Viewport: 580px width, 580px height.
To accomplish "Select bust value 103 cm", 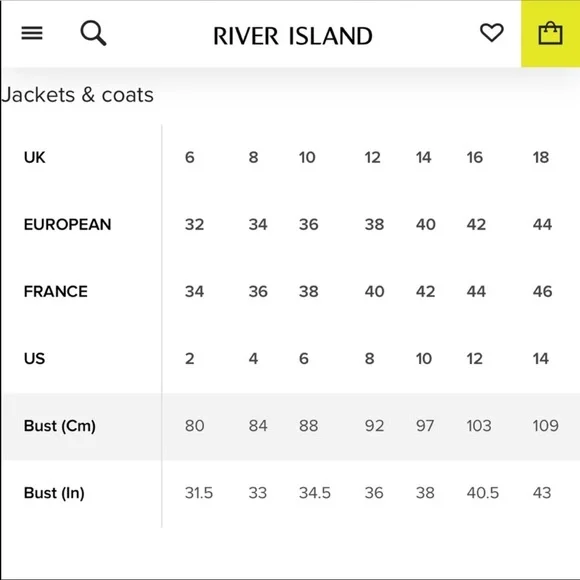I will pyautogui.click(x=479, y=426).
